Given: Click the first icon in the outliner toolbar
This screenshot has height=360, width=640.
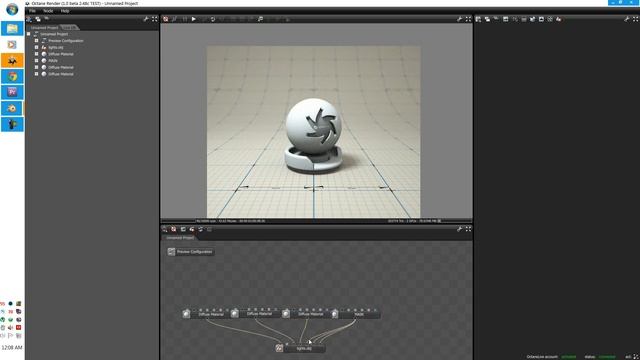Looking at the screenshot, I should pyautogui.click(x=29, y=19).
